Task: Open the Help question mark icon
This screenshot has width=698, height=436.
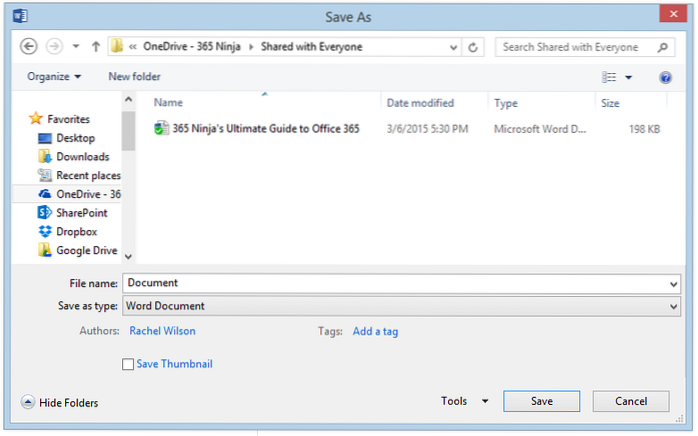Action: pyautogui.click(x=665, y=77)
